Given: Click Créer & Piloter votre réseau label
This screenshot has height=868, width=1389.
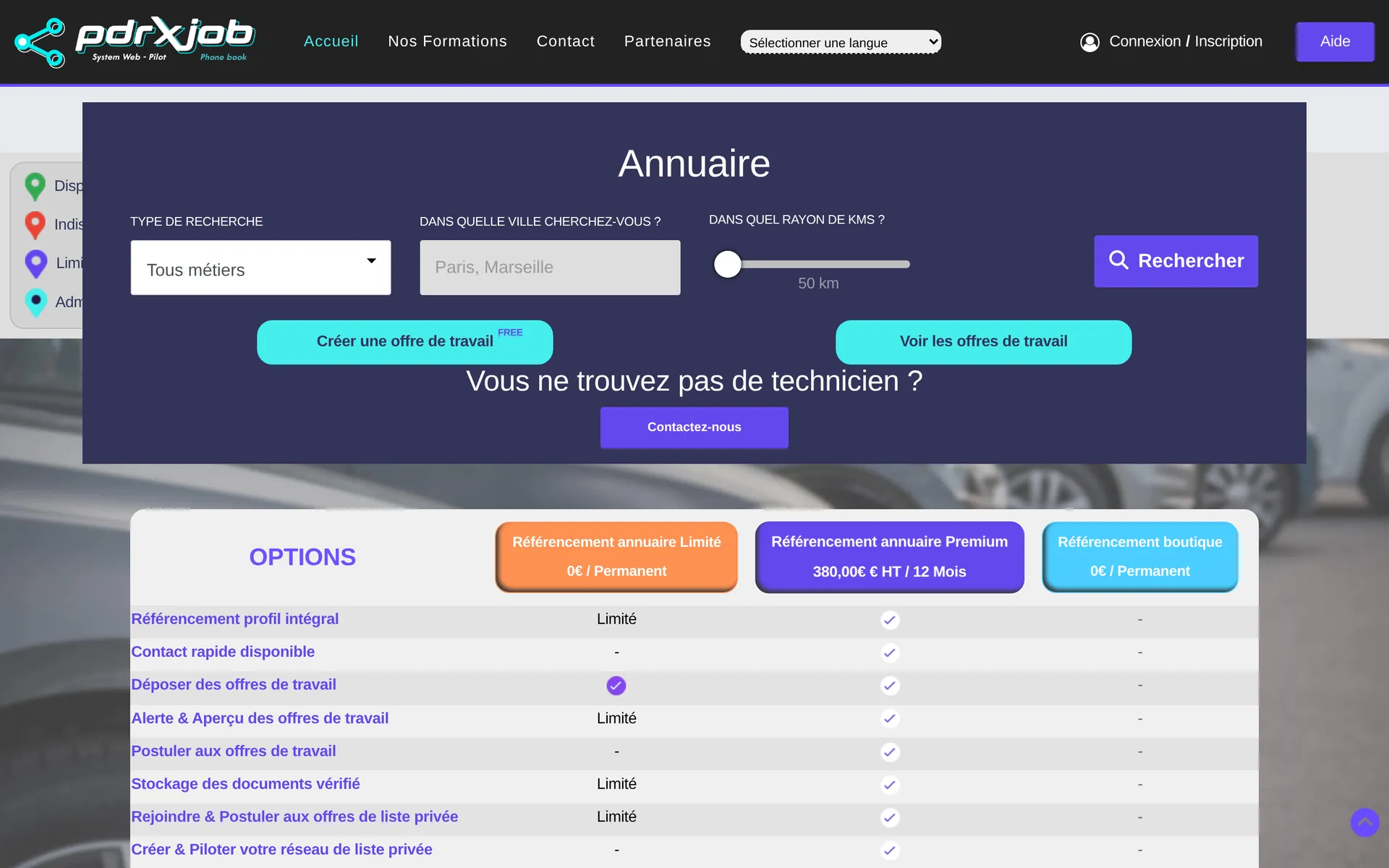Looking at the screenshot, I should tap(281, 850).
